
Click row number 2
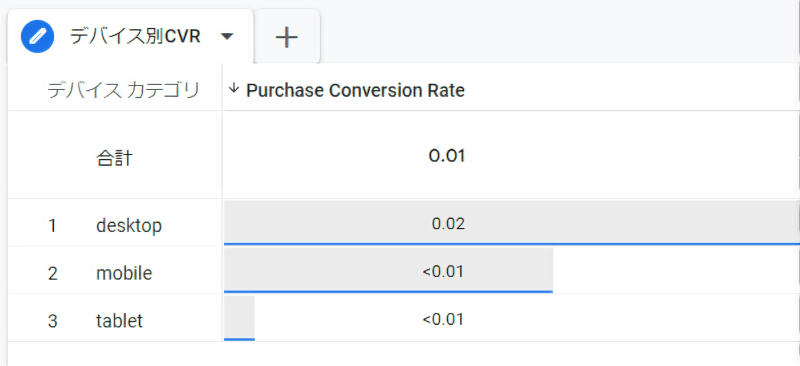click(x=53, y=273)
